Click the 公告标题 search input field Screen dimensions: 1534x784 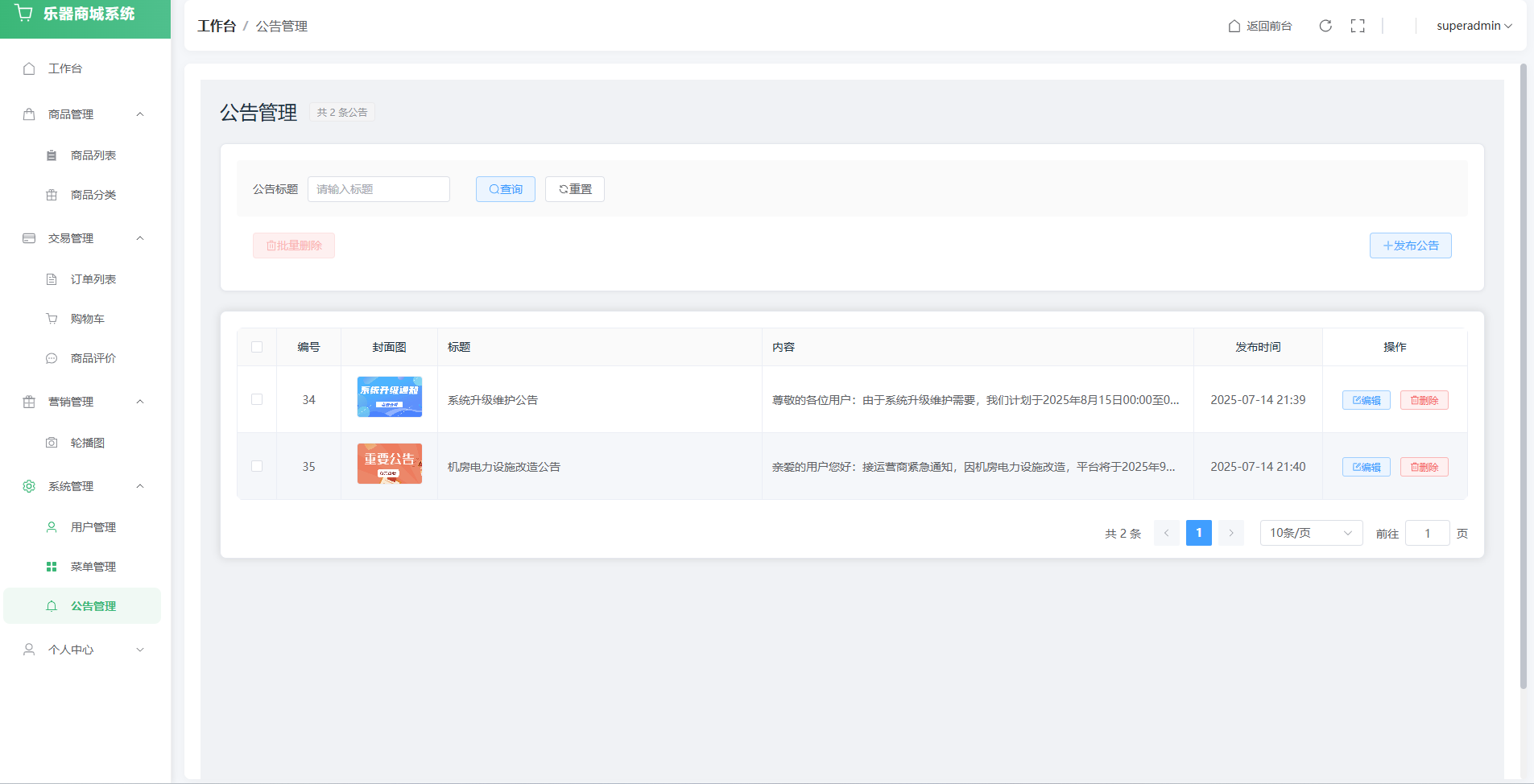coord(378,189)
